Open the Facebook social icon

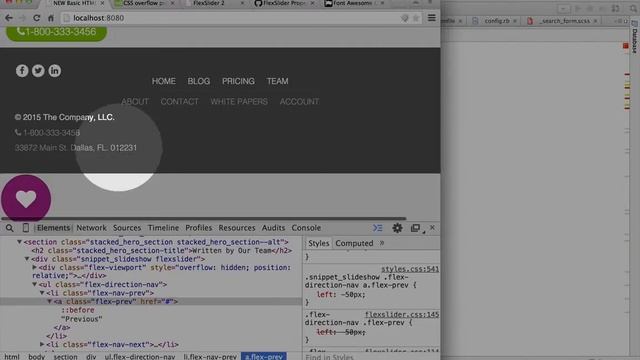[22, 71]
